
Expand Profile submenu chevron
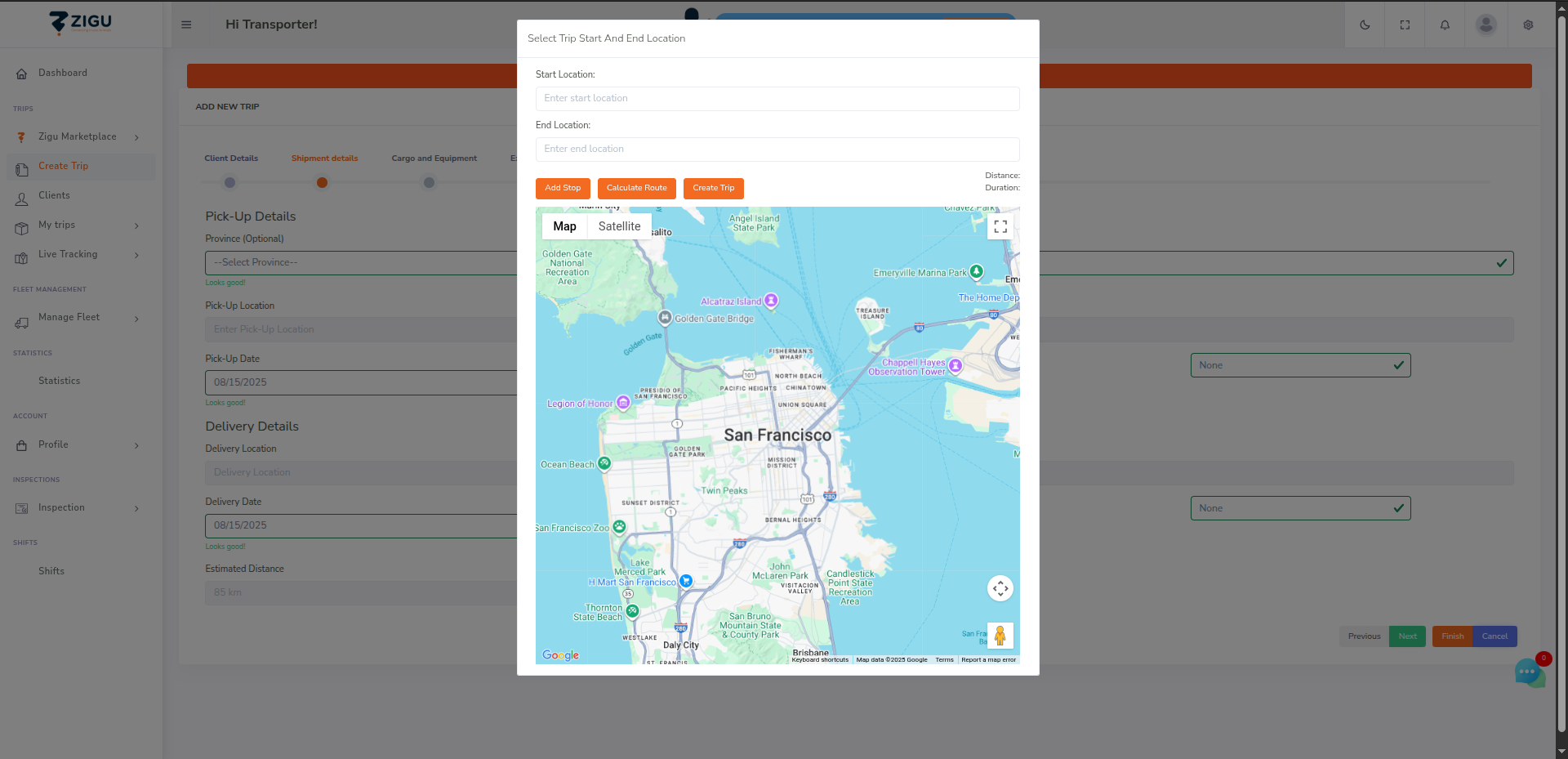click(x=136, y=446)
